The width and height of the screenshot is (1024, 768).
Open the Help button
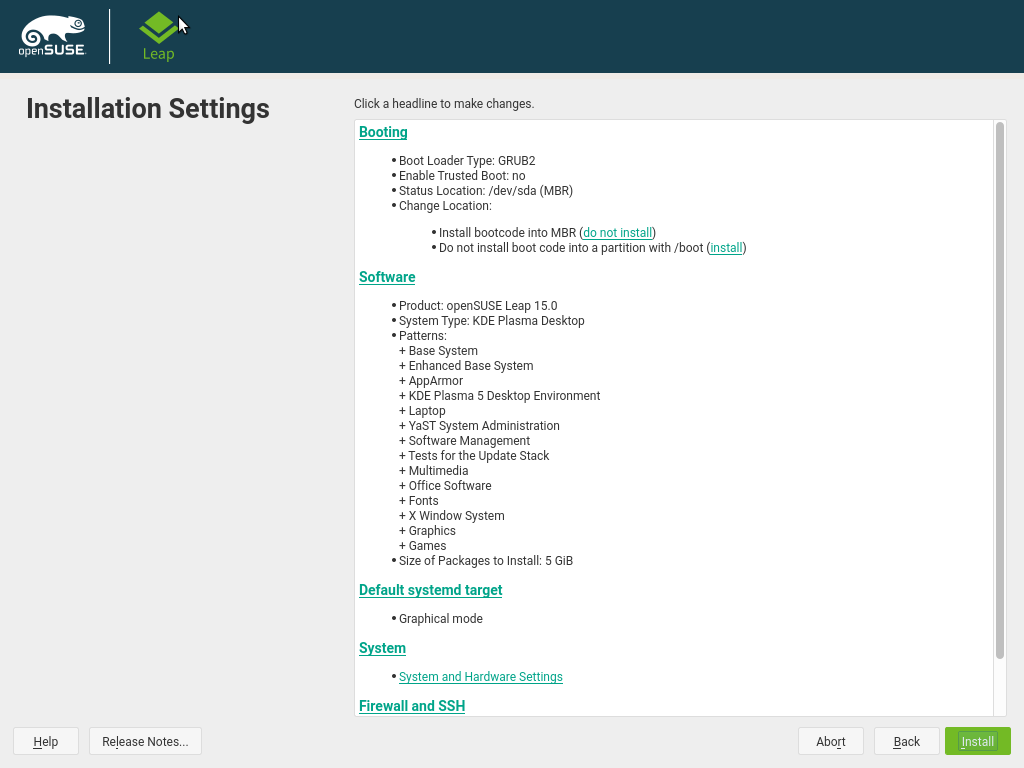tap(45, 741)
